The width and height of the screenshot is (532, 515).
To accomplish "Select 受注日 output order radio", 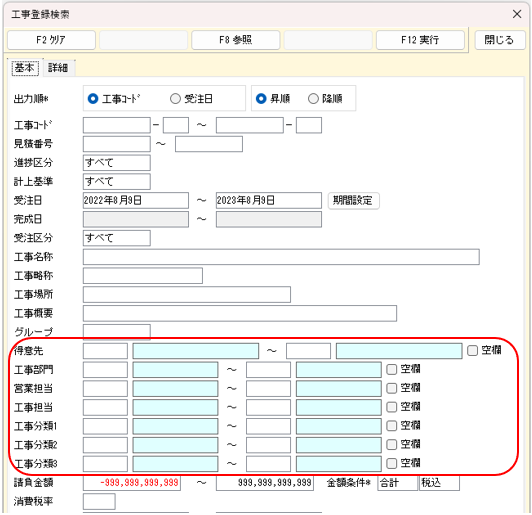I will pos(175,99).
